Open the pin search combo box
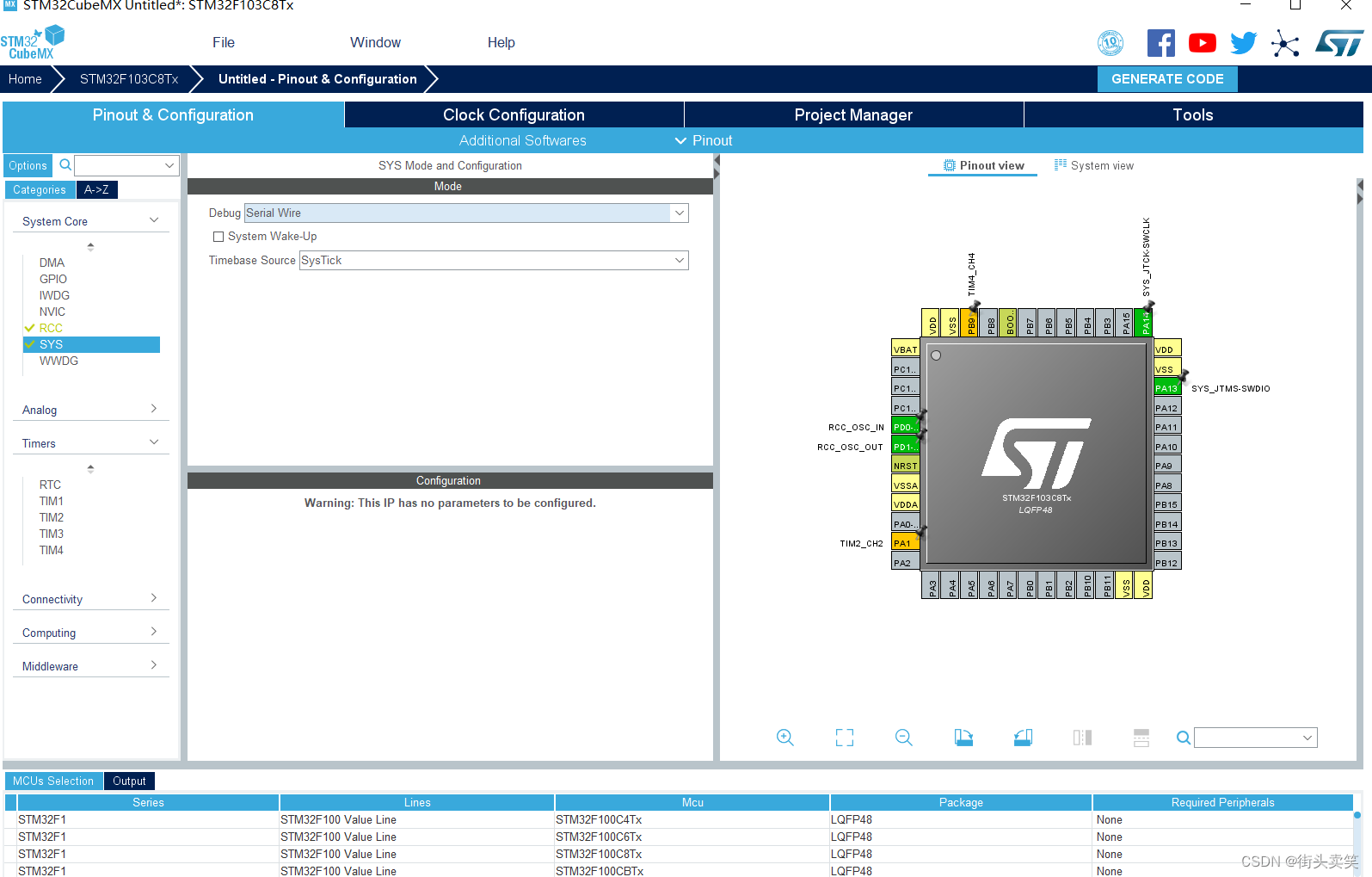This screenshot has width=1372, height=877. tap(1256, 738)
